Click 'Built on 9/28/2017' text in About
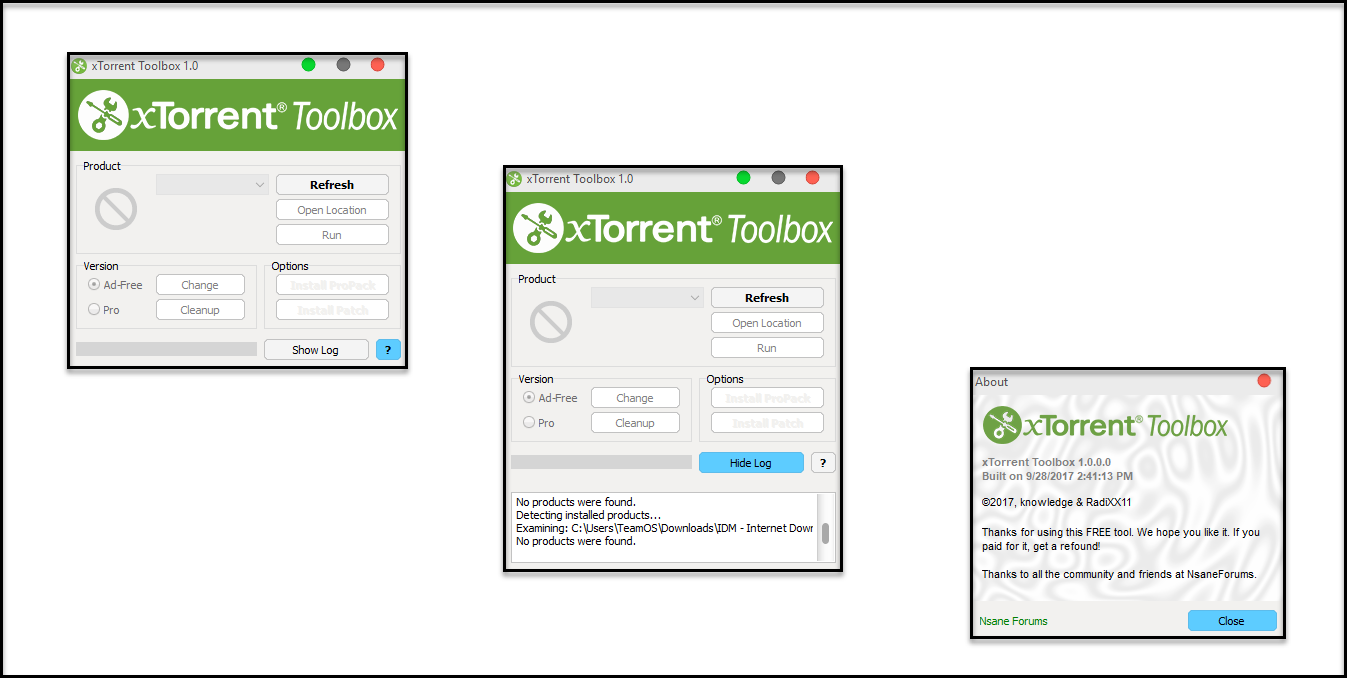 pos(1057,476)
